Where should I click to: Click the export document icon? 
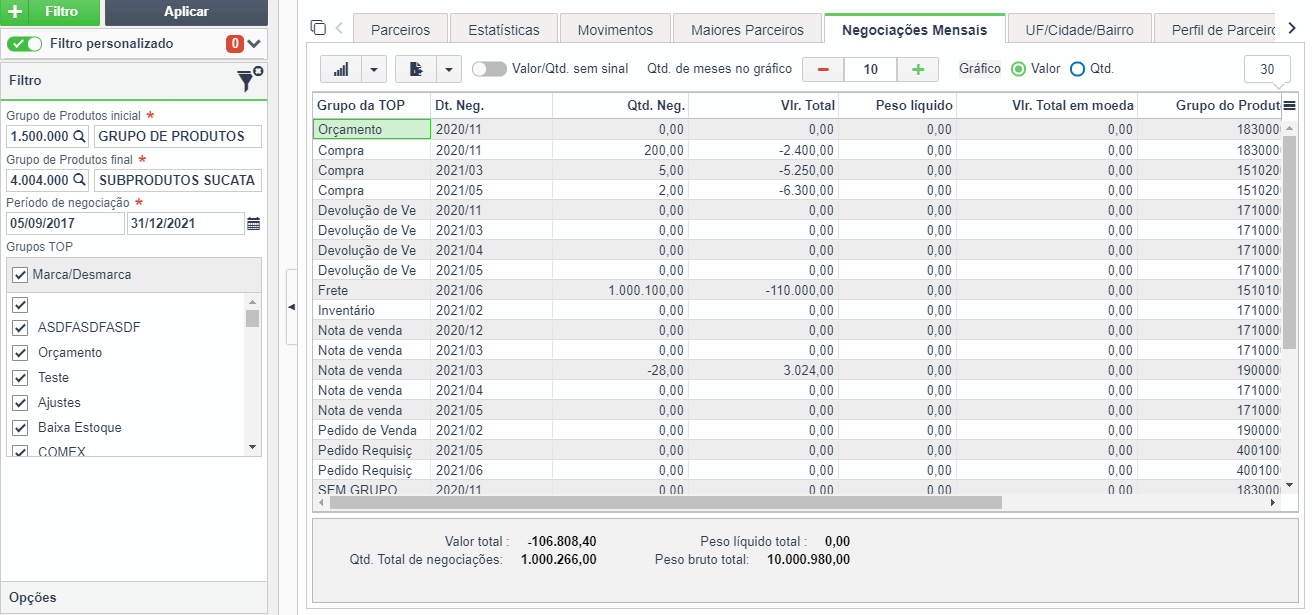coord(416,69)
